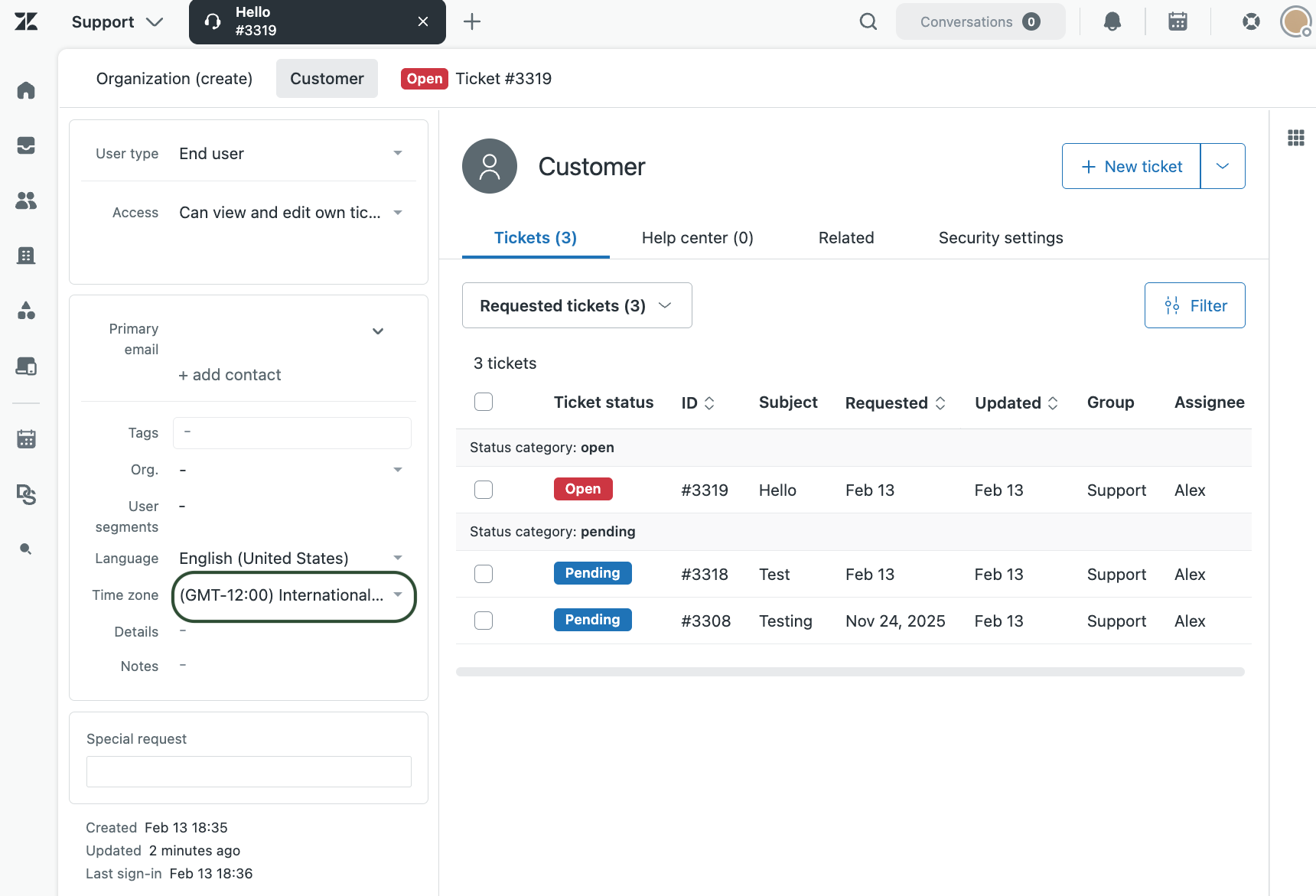Open the help lifesaver icon

tap(1251, 21)
